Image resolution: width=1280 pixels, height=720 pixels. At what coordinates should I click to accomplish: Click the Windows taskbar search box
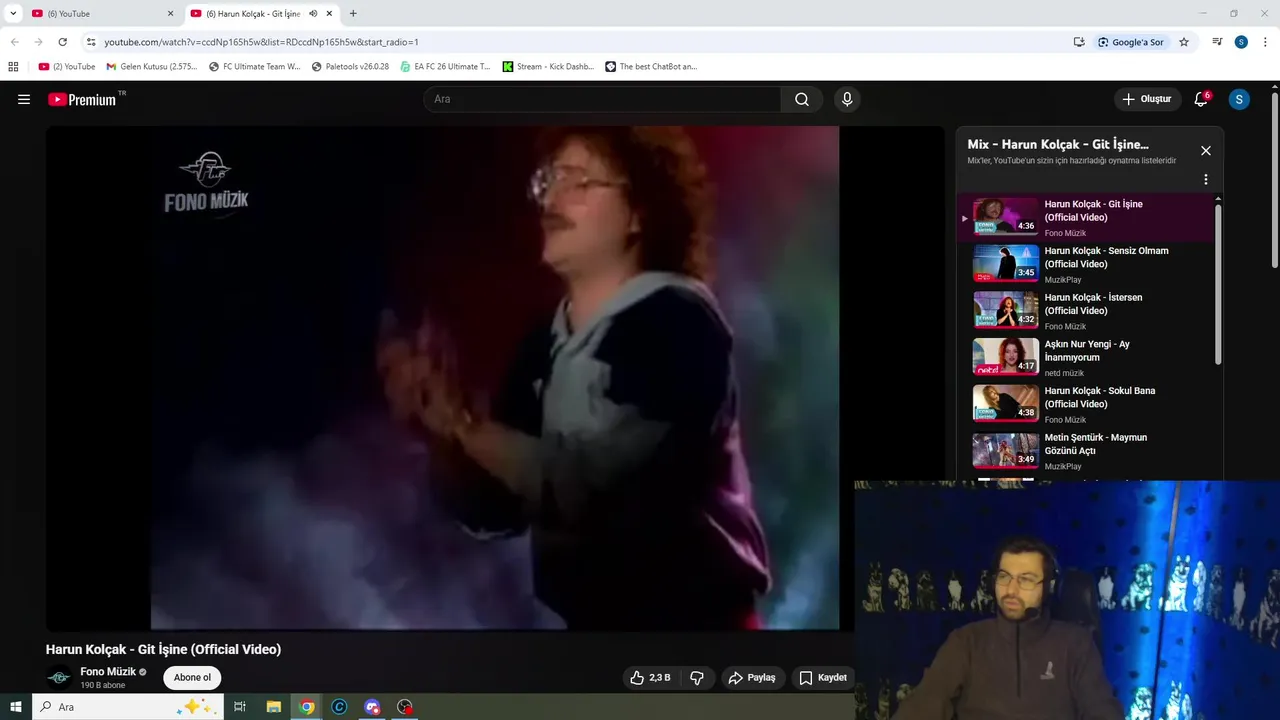(x=128, y=707)
